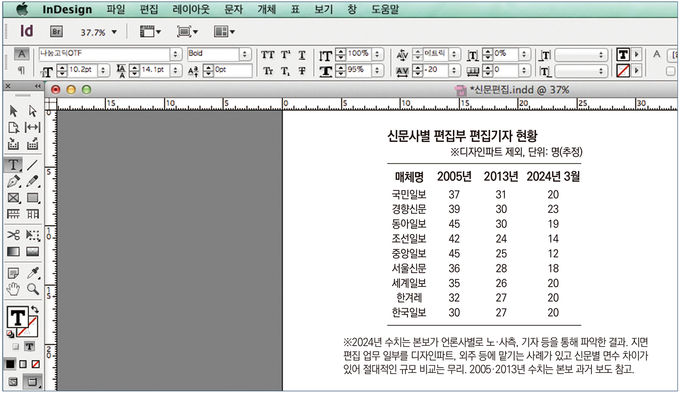This screenshot has width=680, height=393.
Task: Toggle Underline formatting
Action: (x=302, y=55)
